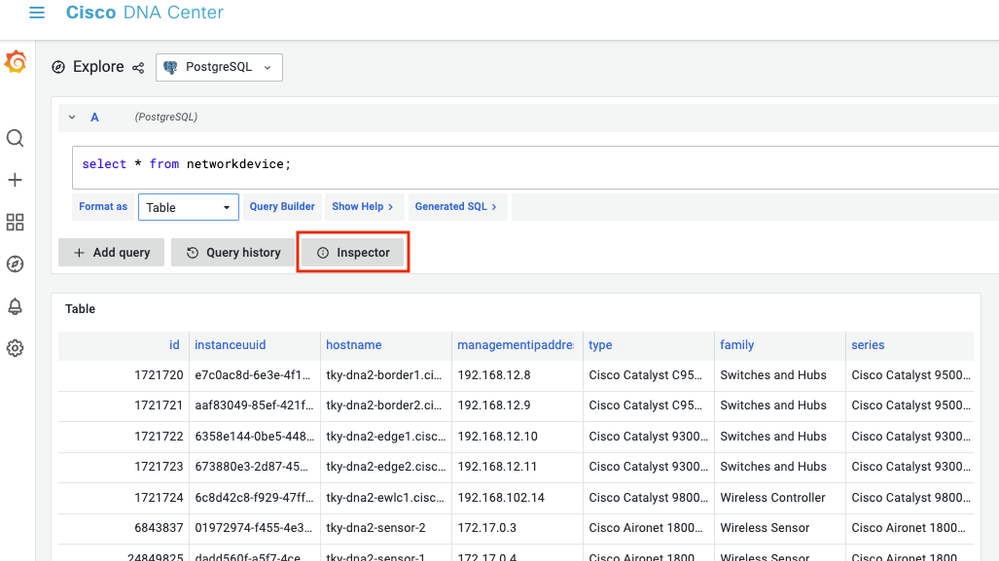Click the plus create icon in sidebar
Viewport: 999px width, 561px height.
pyautogui.click(x=15, y=180)
